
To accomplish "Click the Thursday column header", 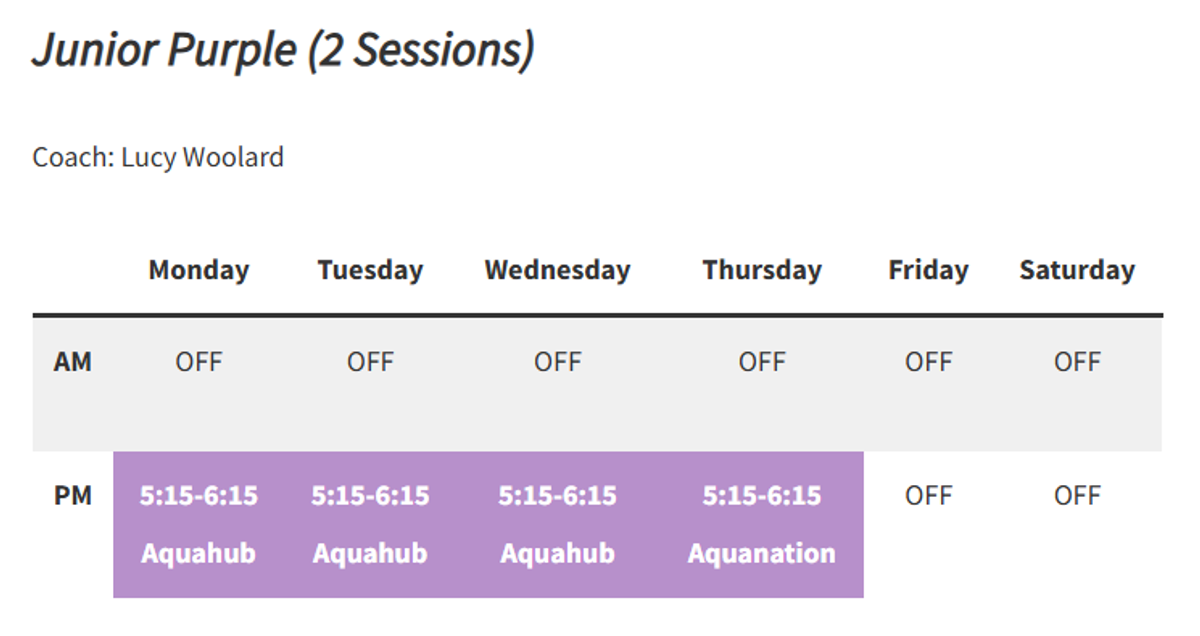I will click(762, 270).
